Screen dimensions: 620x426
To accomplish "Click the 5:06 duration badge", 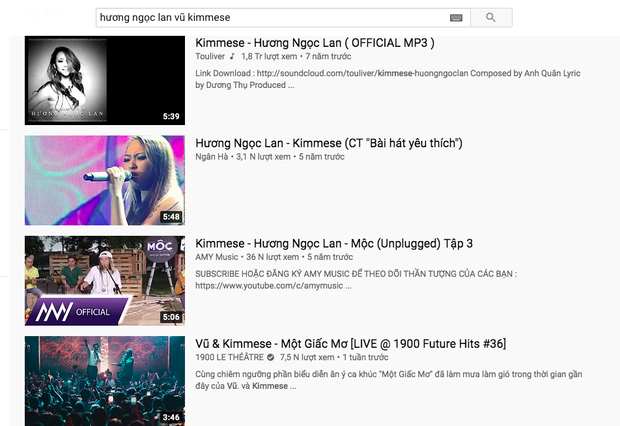I will [171, 317].
